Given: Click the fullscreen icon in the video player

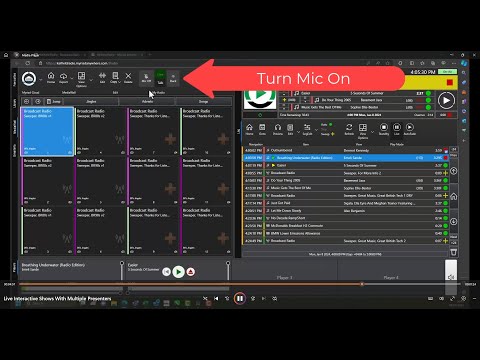Looking at the screenshot, I should 452,299.
